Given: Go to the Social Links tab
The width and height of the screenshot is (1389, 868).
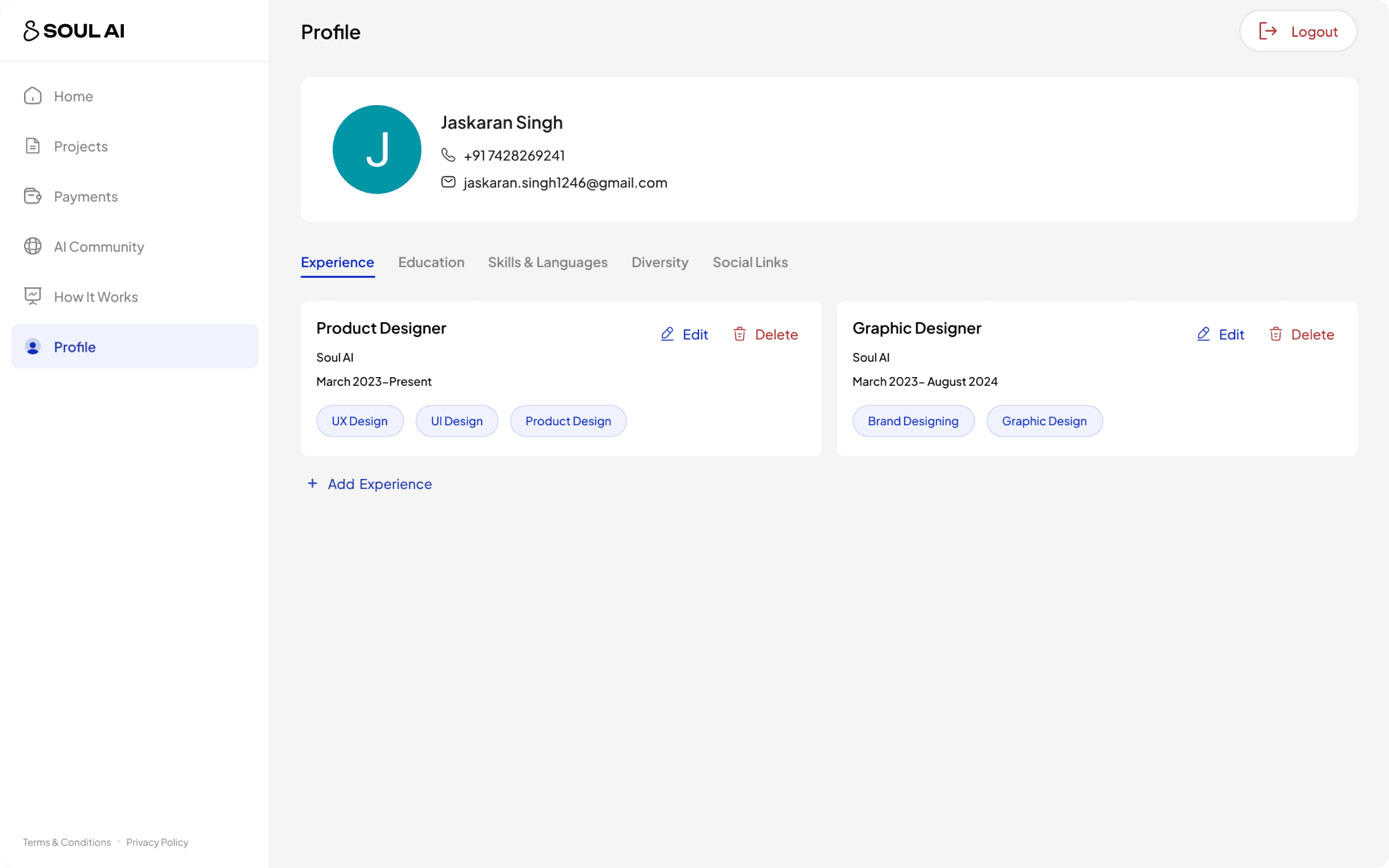Looking at the screenshot, I should tap(749, 262).
